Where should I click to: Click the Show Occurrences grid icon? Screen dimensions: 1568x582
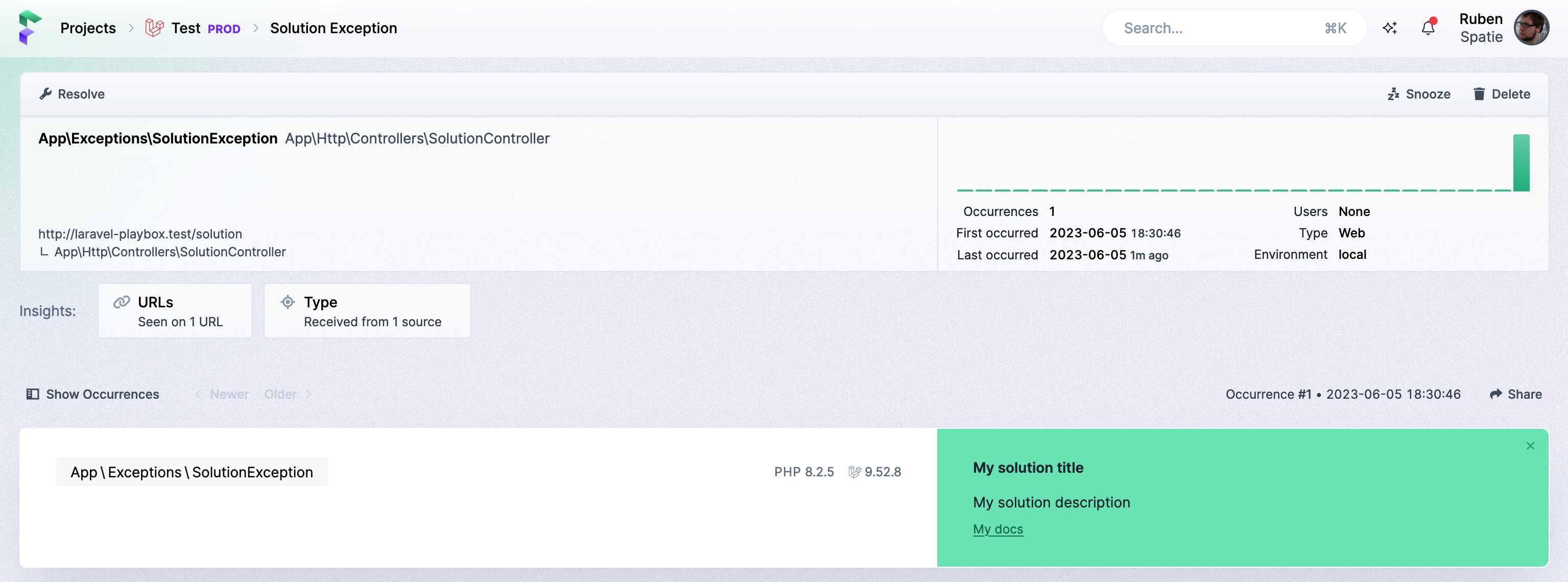tap(31, 394)
